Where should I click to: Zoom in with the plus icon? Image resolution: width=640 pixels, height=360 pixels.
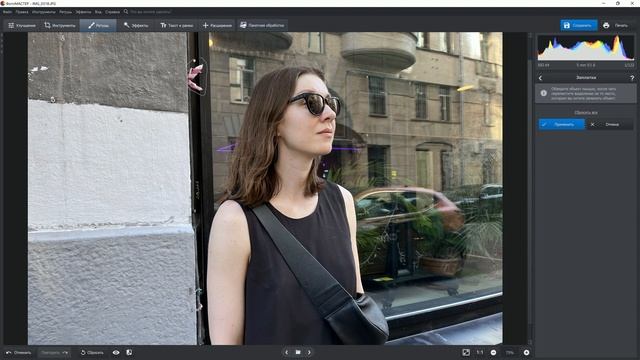pyautogui.click(x=527, y=352)
